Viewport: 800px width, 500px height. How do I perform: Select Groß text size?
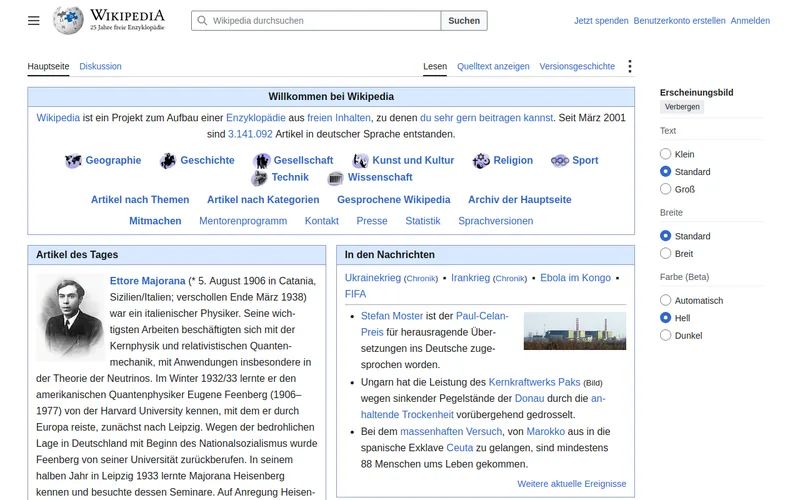(665, 189)
